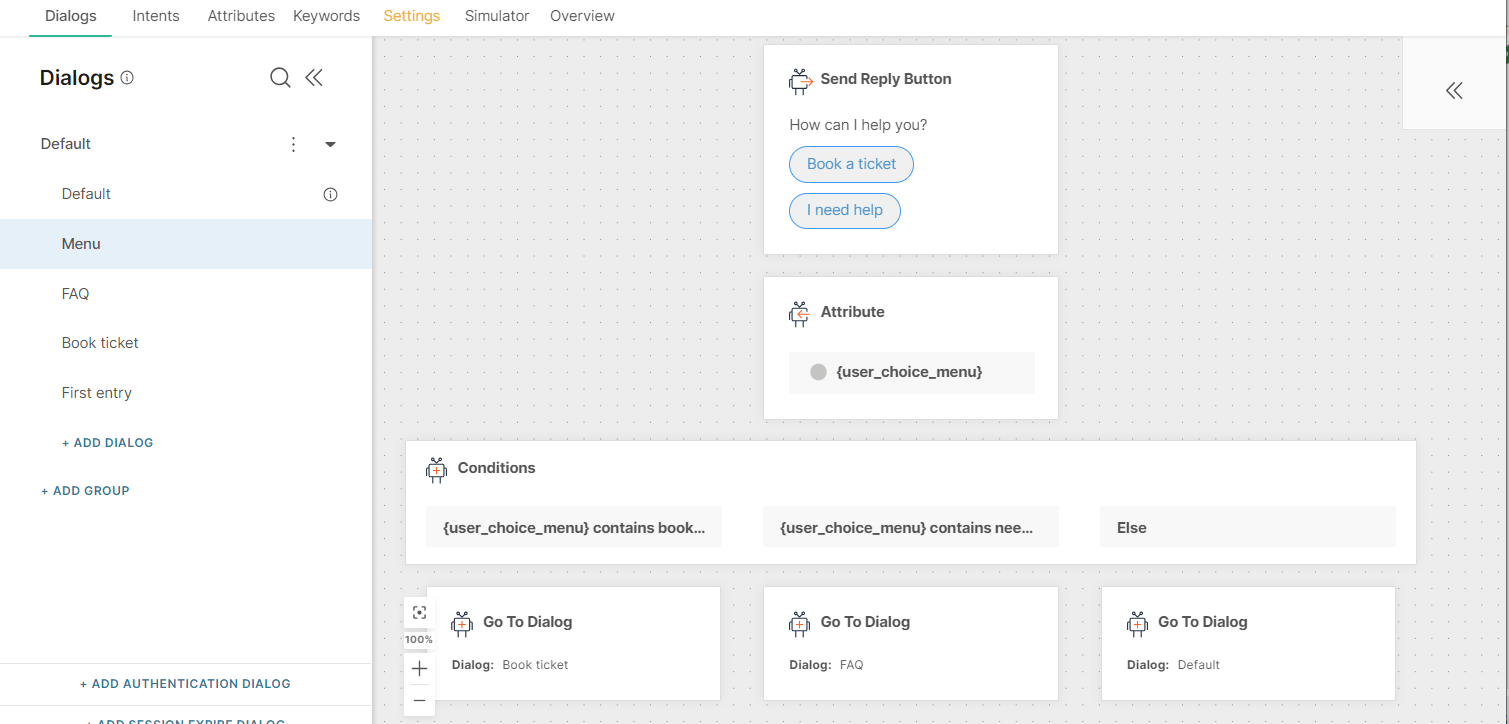The image size is (1509, 724).
Task: Collapse the Default group arrow
Action: click(x=330, y=144)
